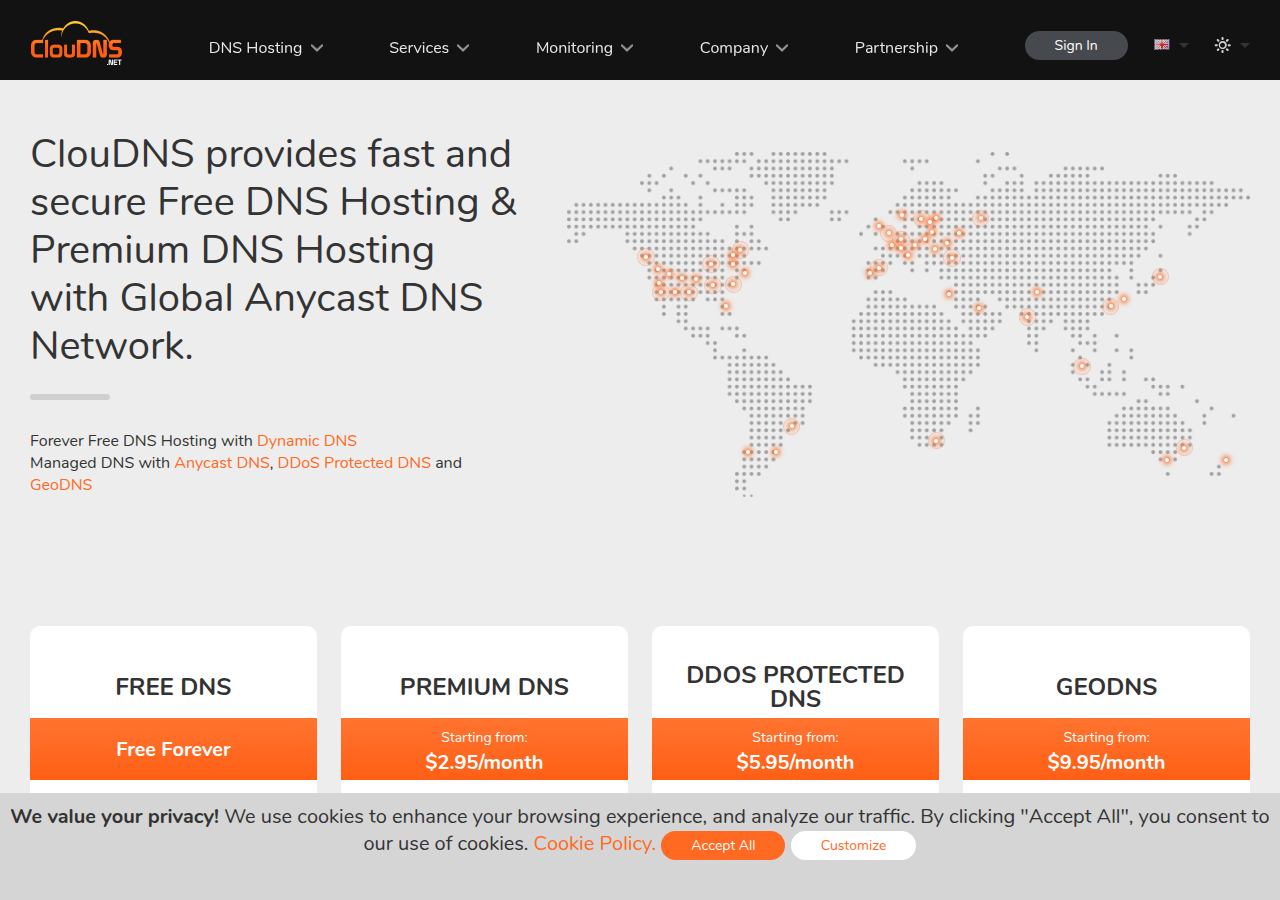Screen dimensions: 1280x900
Task: Open the language flag selector
Action: [x=1162, y=45]
